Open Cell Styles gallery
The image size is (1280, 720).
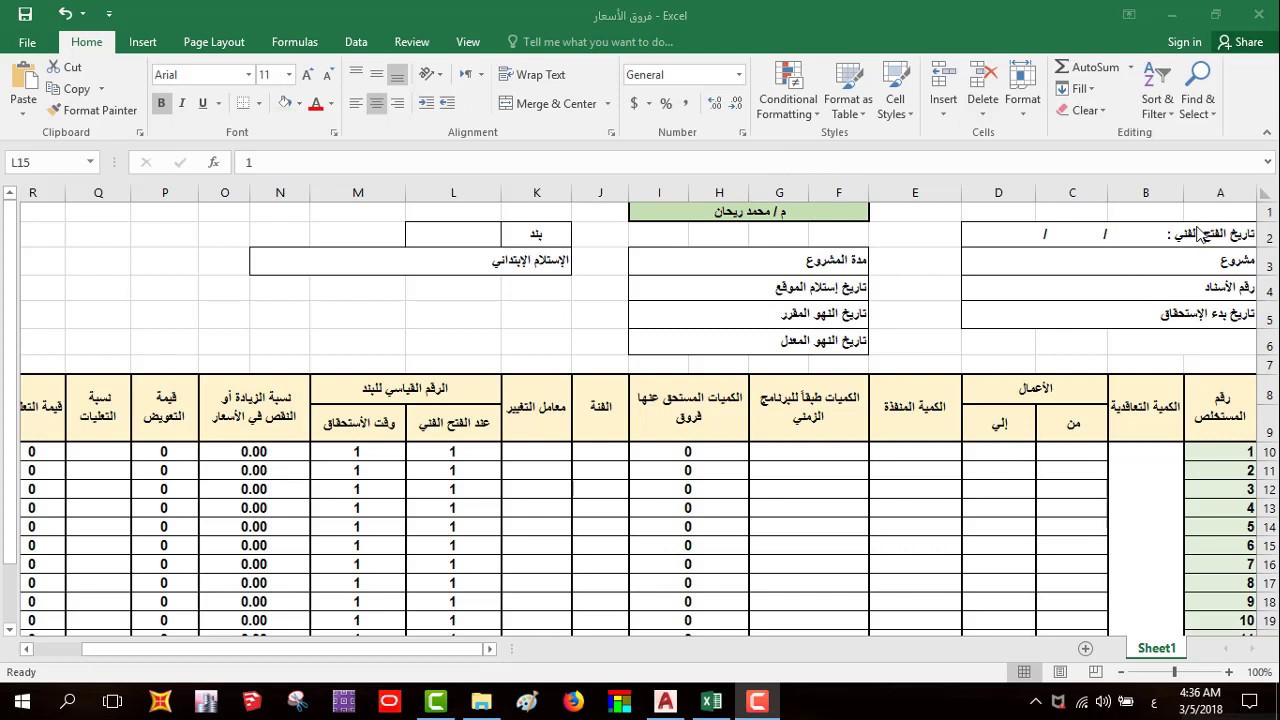895,91
